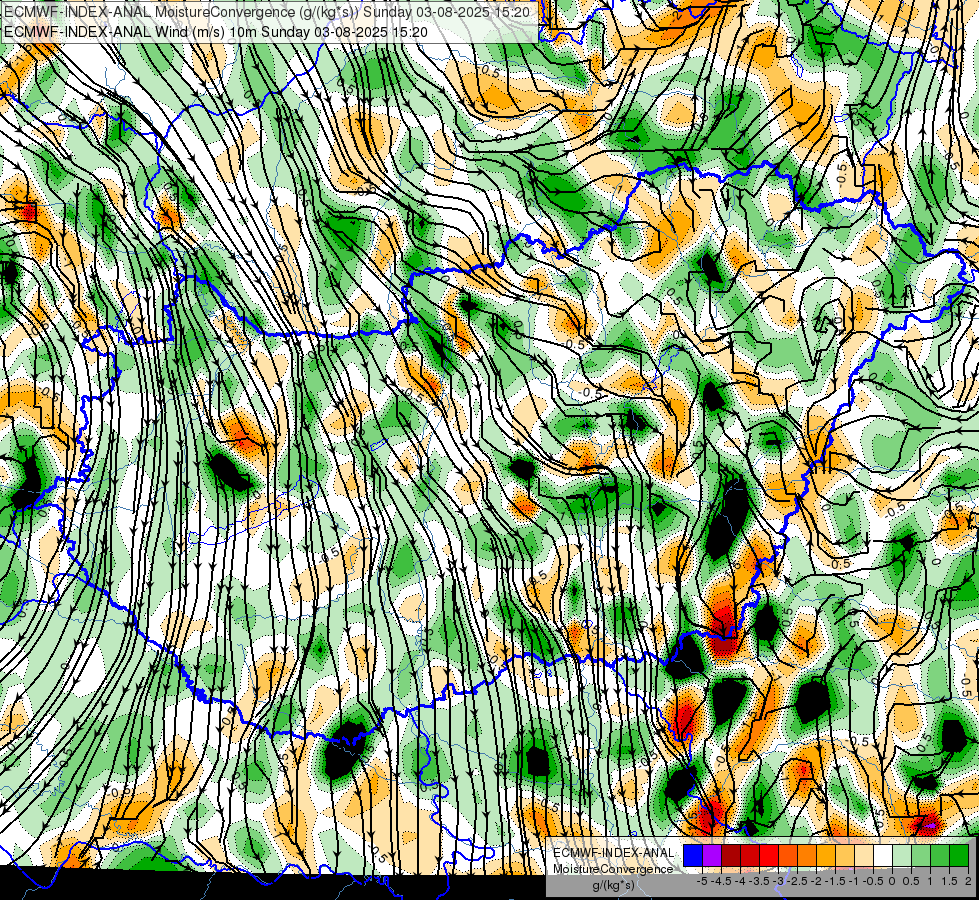
Task: Click the blue legend swatch below -5
Action: tap(693, 856)
